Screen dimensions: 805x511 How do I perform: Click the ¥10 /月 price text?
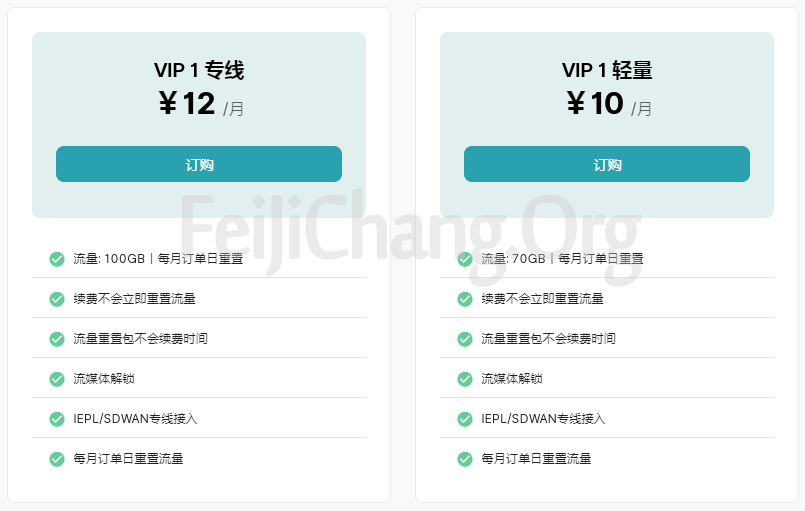click(x=607, y=104)
